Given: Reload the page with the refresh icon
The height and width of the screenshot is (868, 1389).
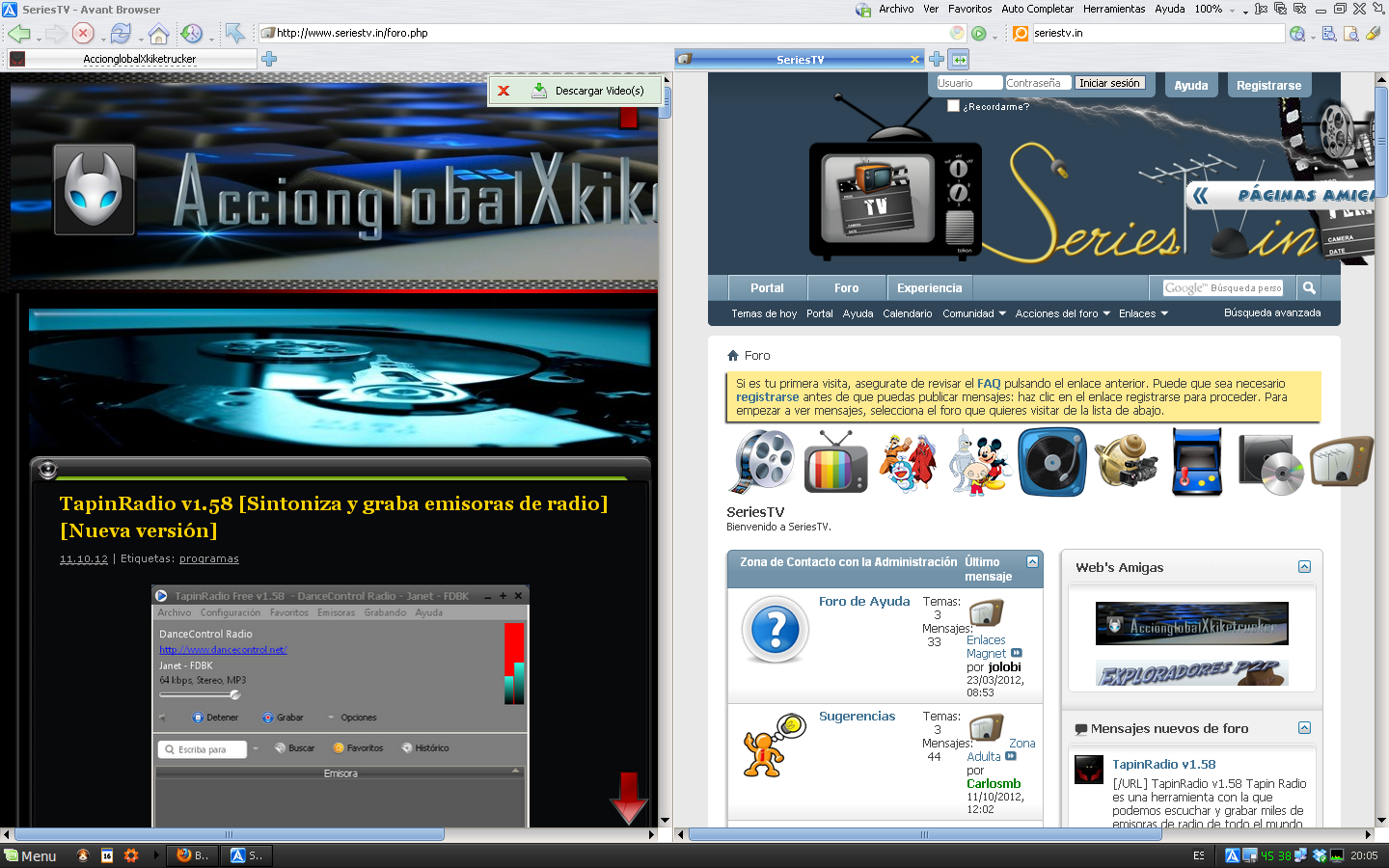Looking at the screenshot, I should 121,34.
